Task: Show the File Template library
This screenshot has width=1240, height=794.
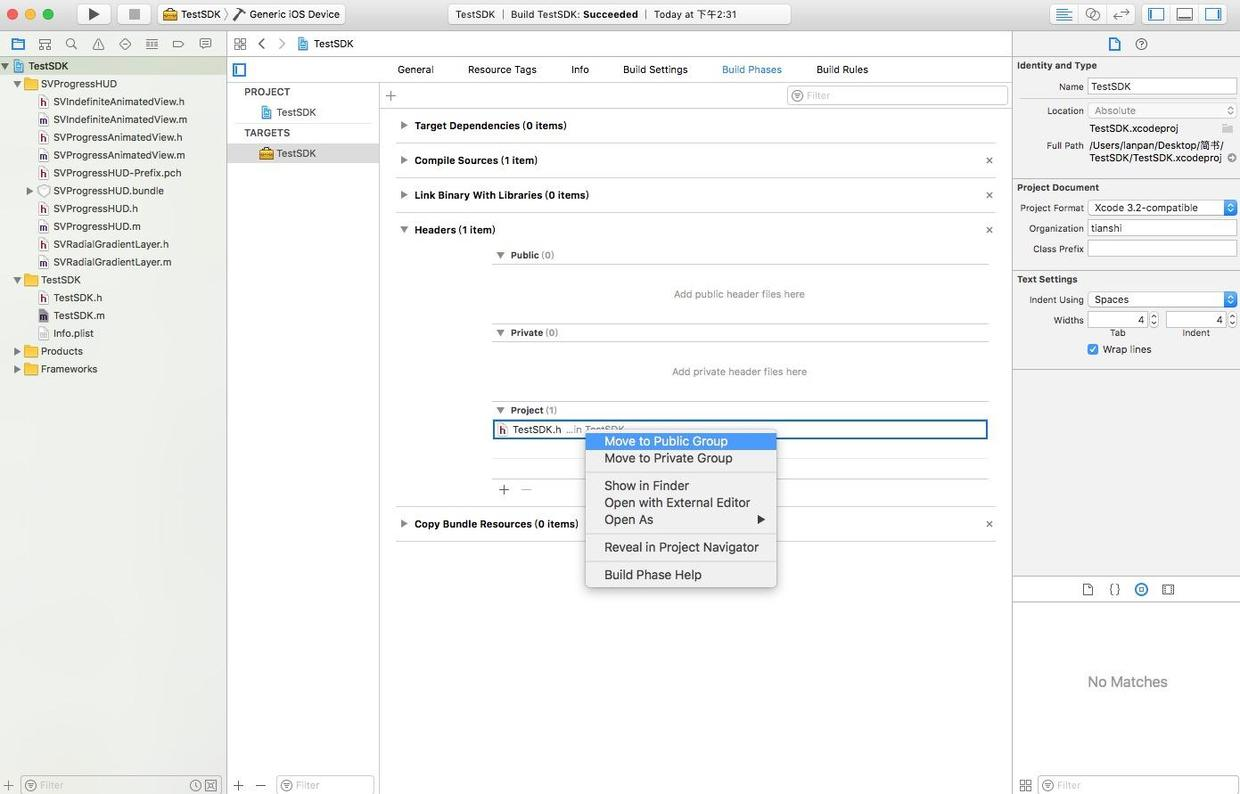Action: coord(1088,590)
